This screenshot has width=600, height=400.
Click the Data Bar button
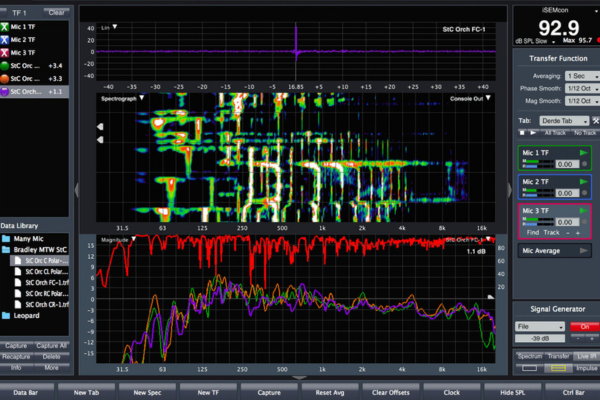point(26,392)
